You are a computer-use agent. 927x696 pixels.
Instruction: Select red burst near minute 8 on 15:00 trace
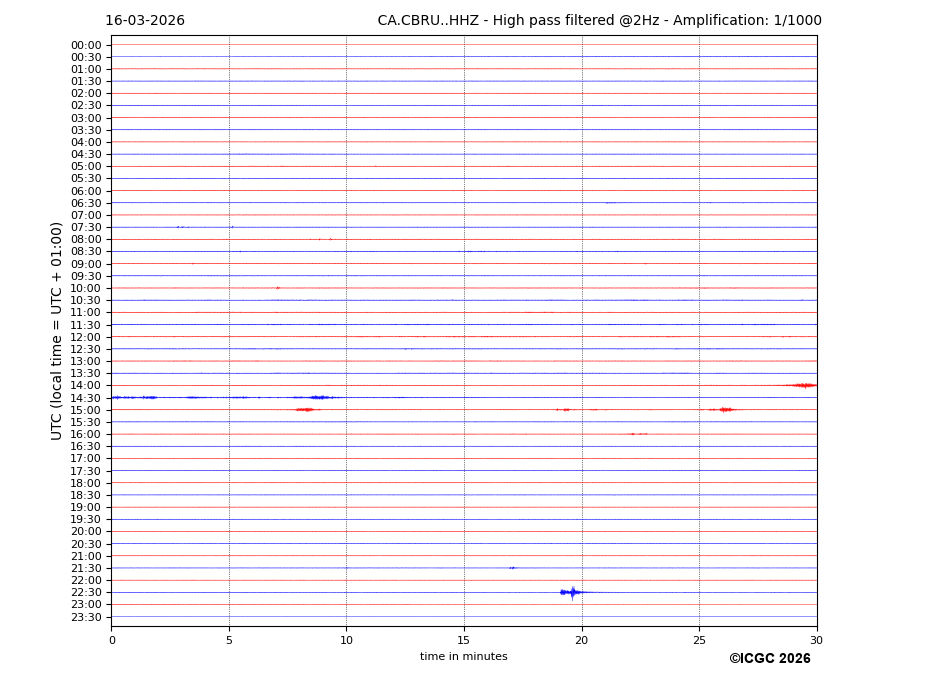305,409
